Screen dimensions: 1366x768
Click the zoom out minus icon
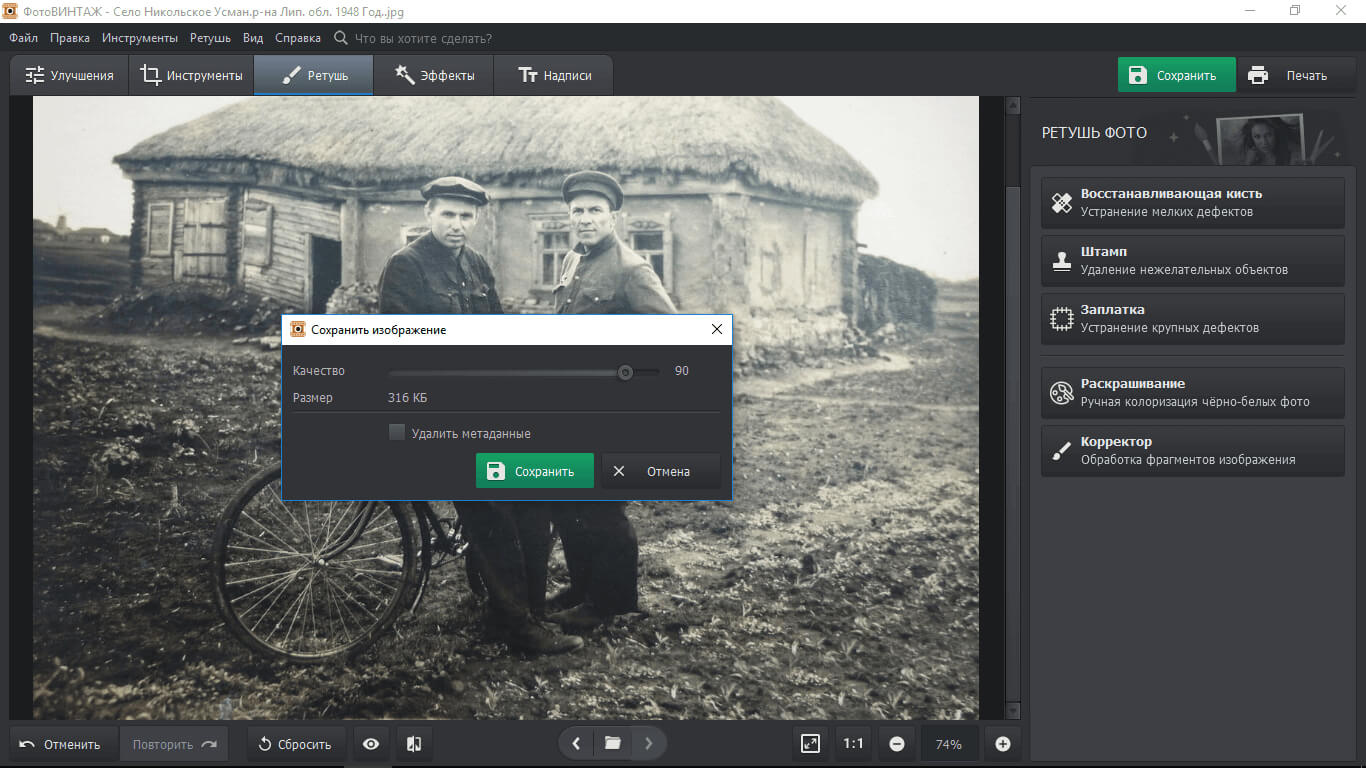[x=897, y=744]
